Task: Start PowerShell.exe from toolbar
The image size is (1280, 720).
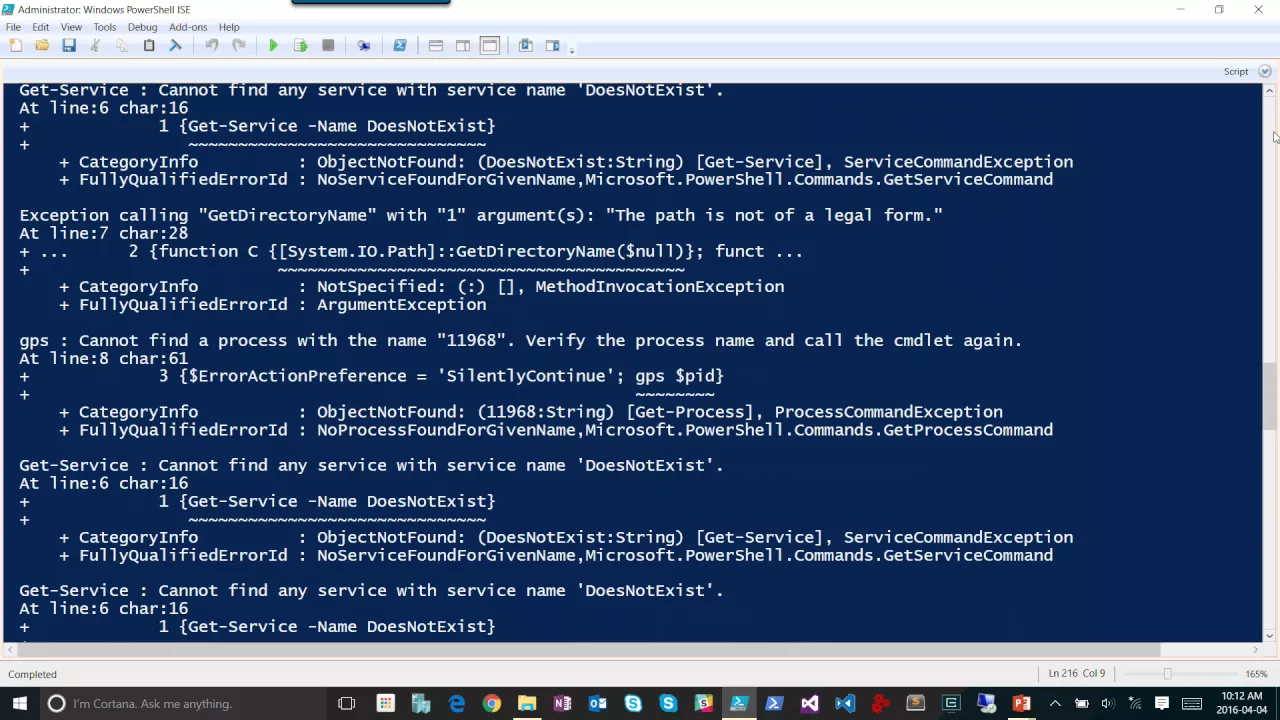Action: pyautogui.click(x=400, y=46)
